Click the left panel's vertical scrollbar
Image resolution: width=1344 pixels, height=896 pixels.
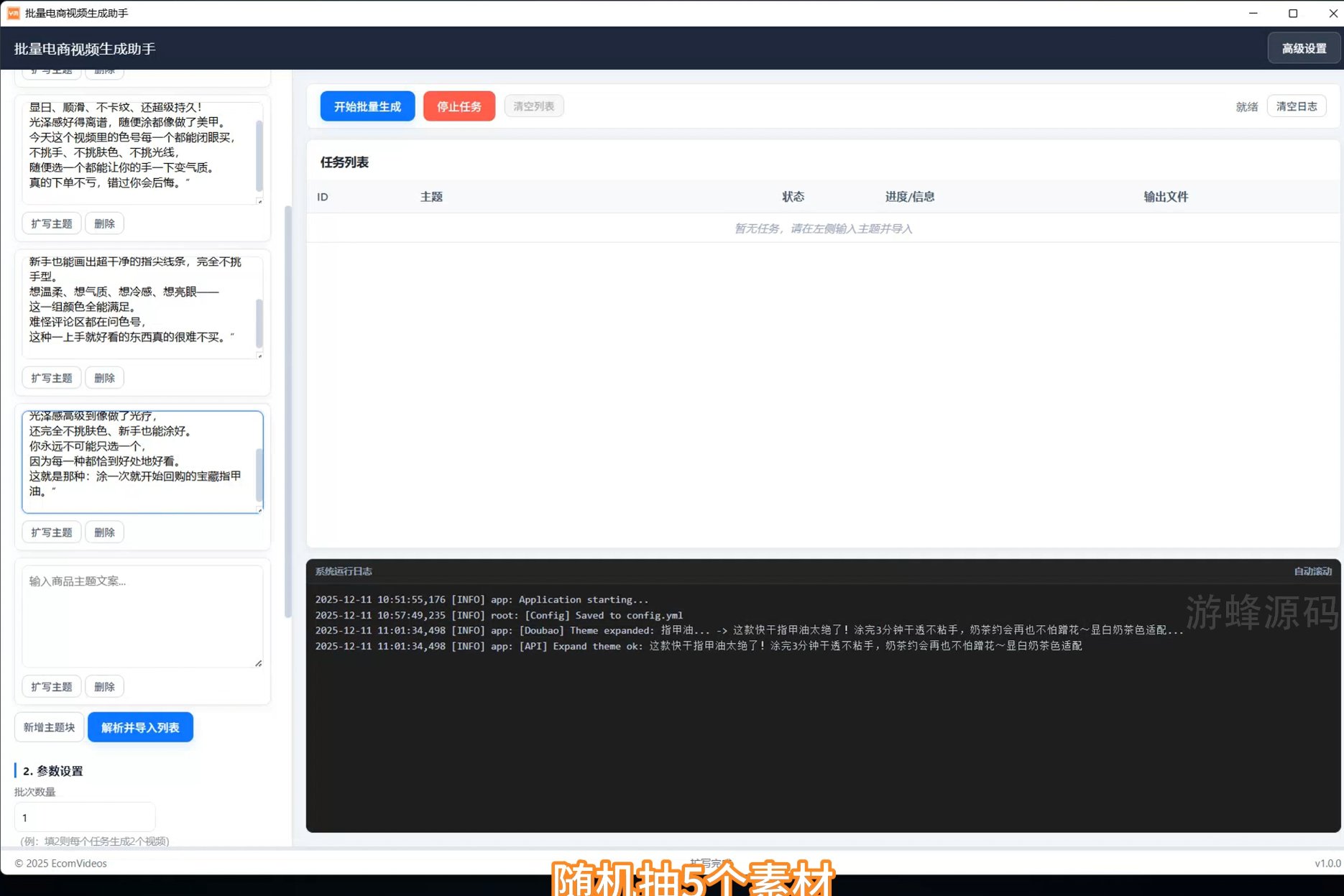[x=288, y=411]
